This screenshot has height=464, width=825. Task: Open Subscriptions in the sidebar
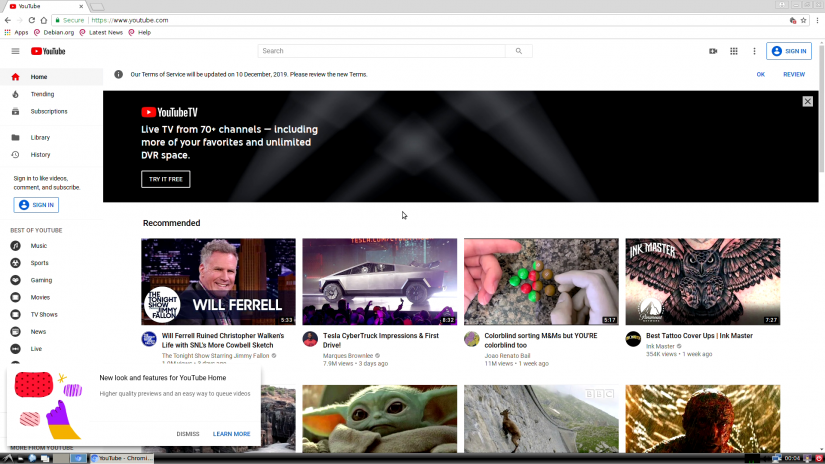(49, 111)
